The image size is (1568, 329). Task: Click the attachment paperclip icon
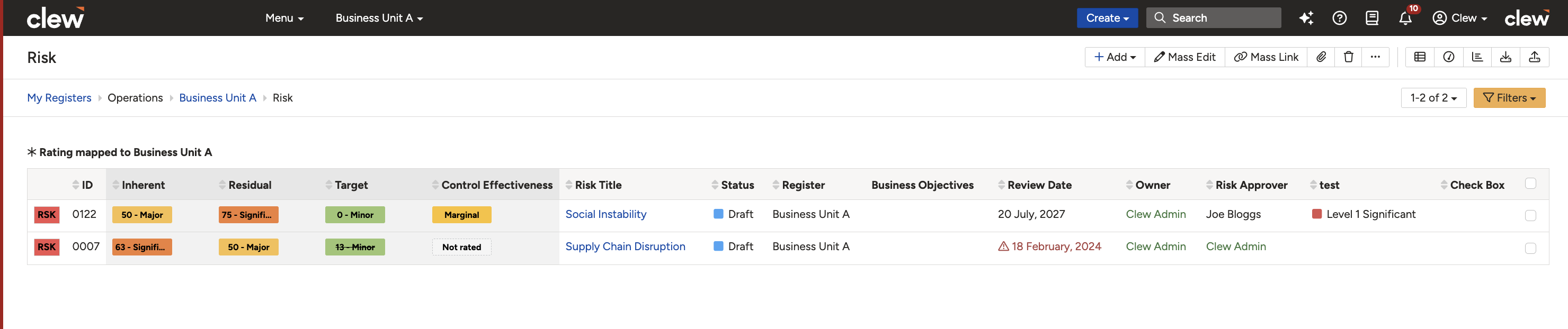pyautogui.click(x=1321, y=57)
